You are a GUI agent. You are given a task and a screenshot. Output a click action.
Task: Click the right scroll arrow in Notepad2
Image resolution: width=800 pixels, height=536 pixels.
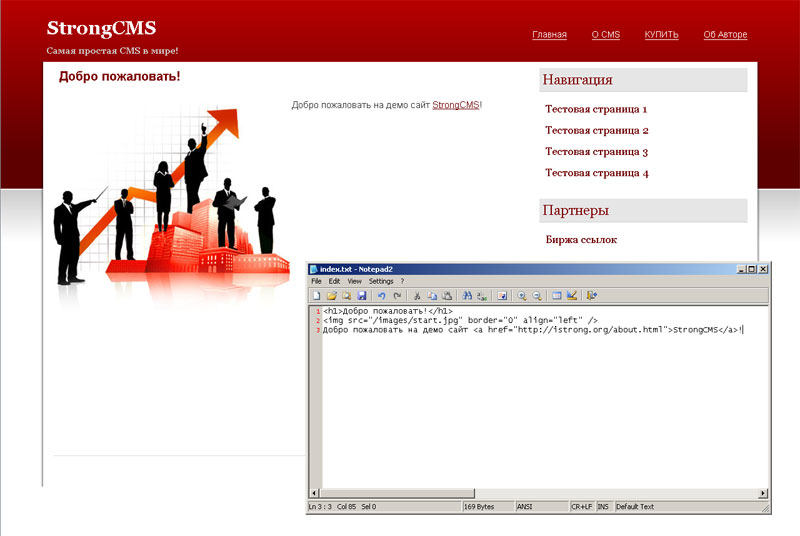[x=763, y=493]
